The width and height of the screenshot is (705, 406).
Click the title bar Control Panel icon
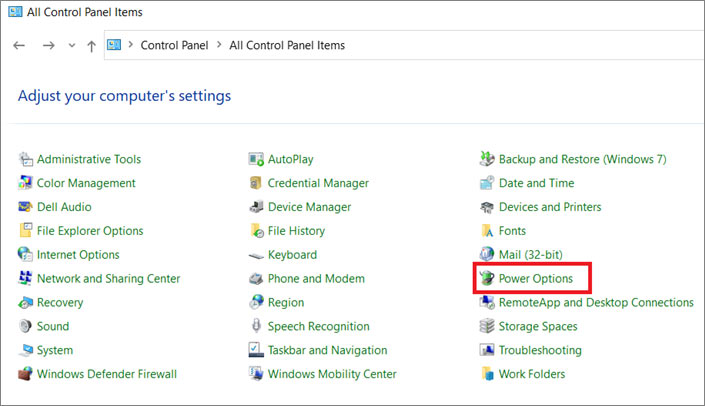pos(15,11)
